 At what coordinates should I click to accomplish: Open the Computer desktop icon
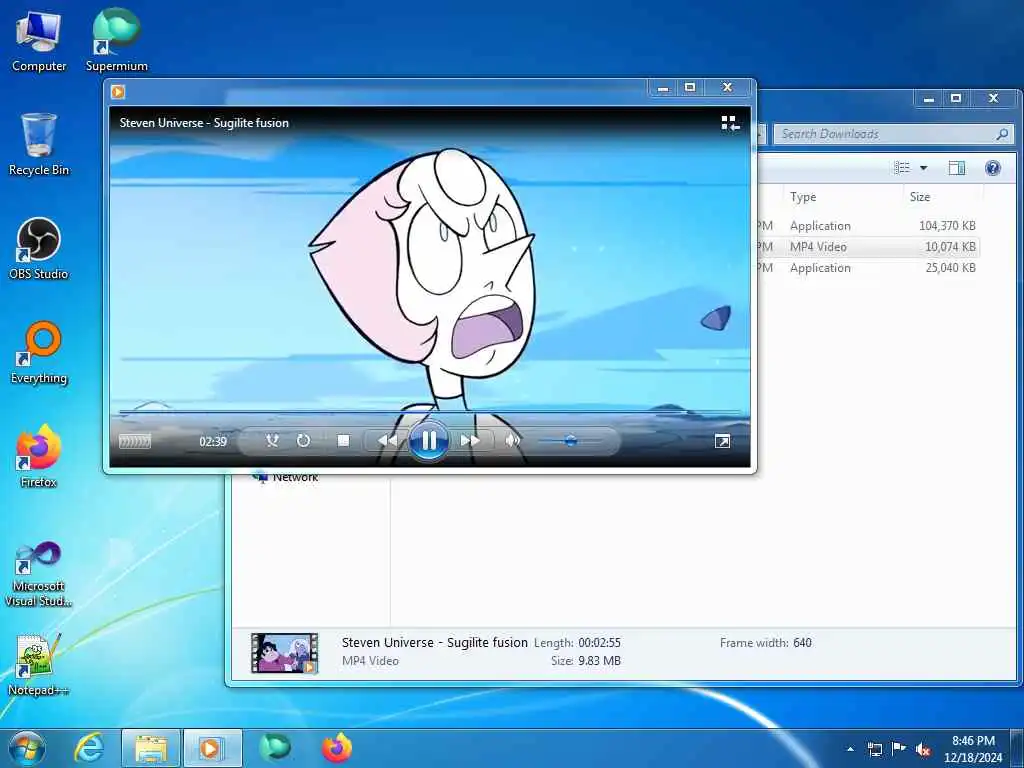[x=39, y=41]
